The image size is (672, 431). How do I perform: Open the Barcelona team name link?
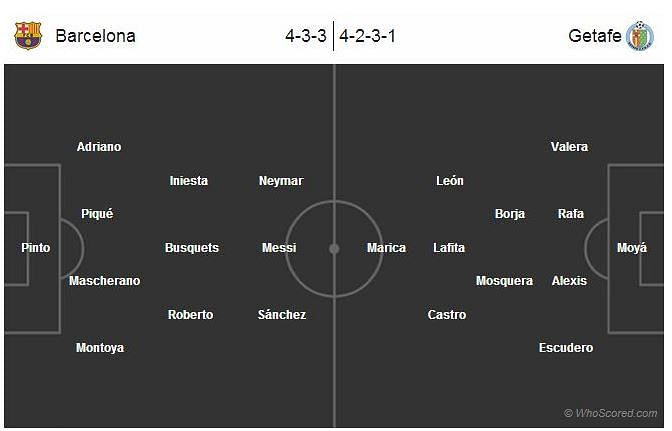tap(96, 36)
